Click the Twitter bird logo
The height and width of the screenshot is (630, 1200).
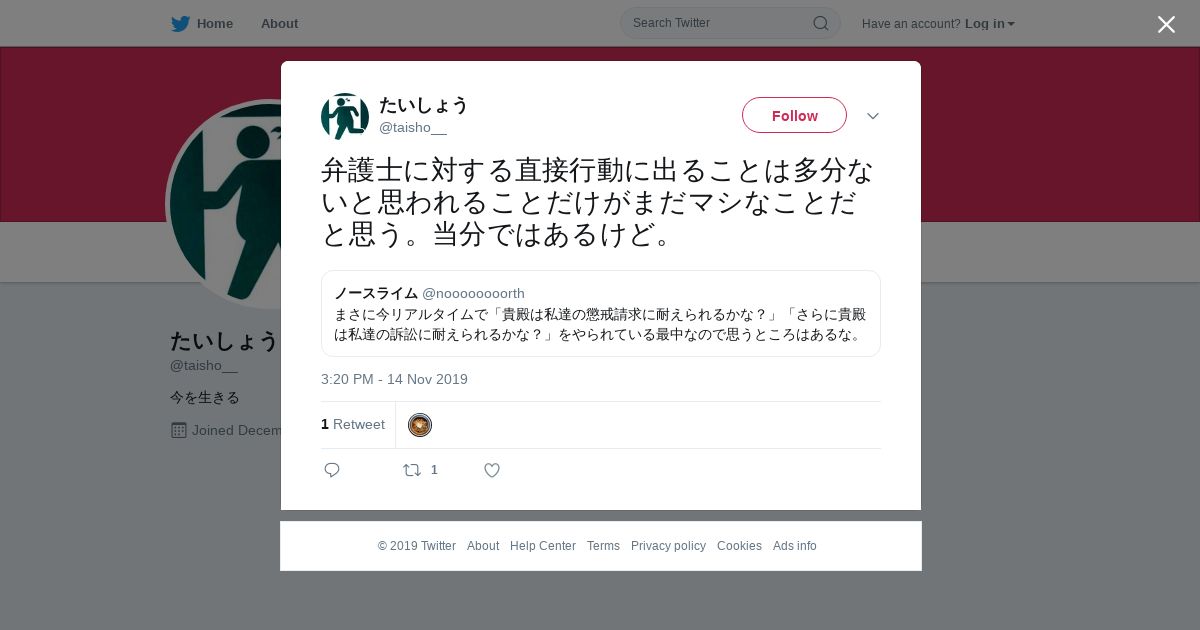pyautogui.click(x=180, y=23)
